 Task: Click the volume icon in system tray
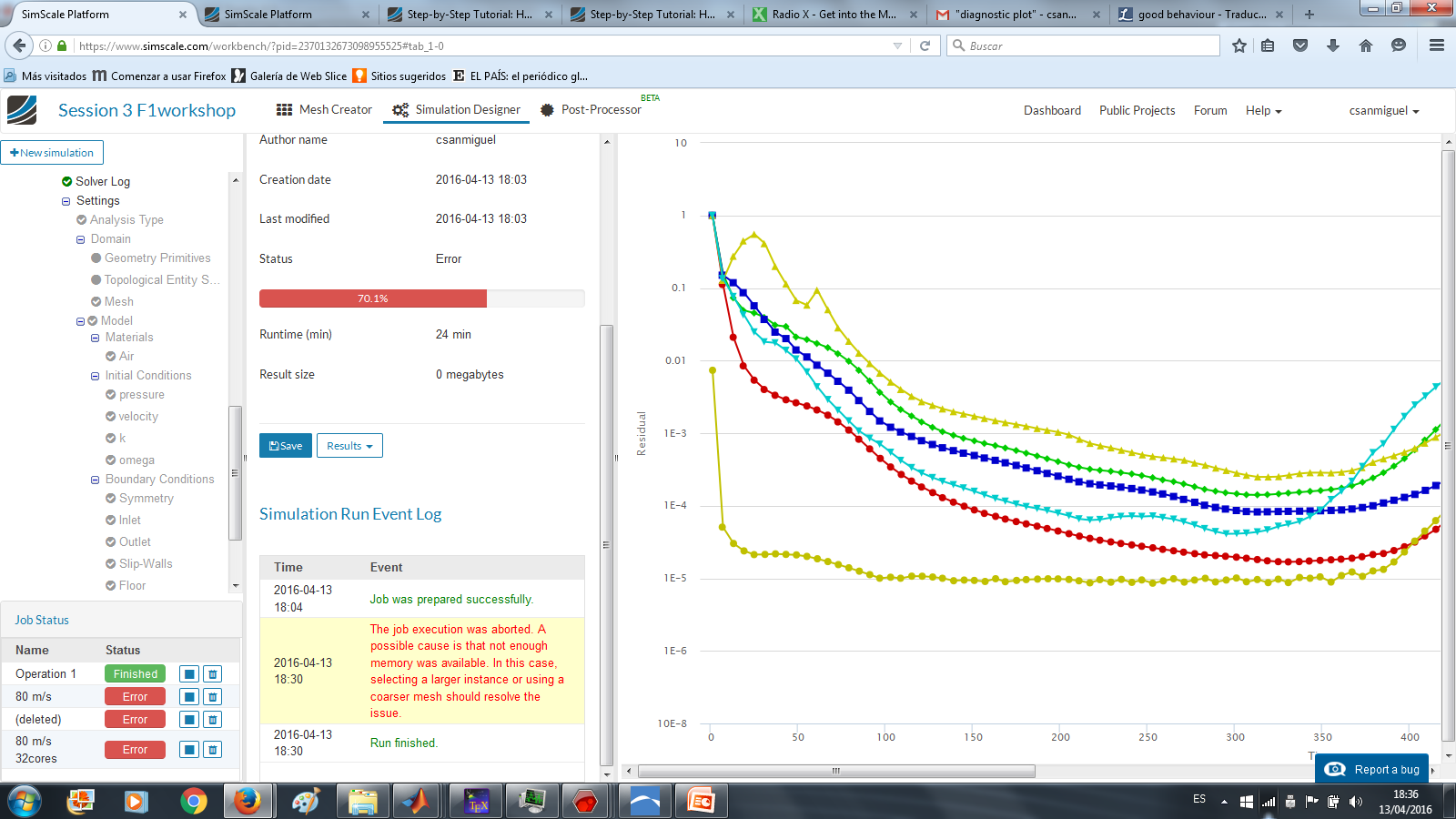tap(1356, 802)
